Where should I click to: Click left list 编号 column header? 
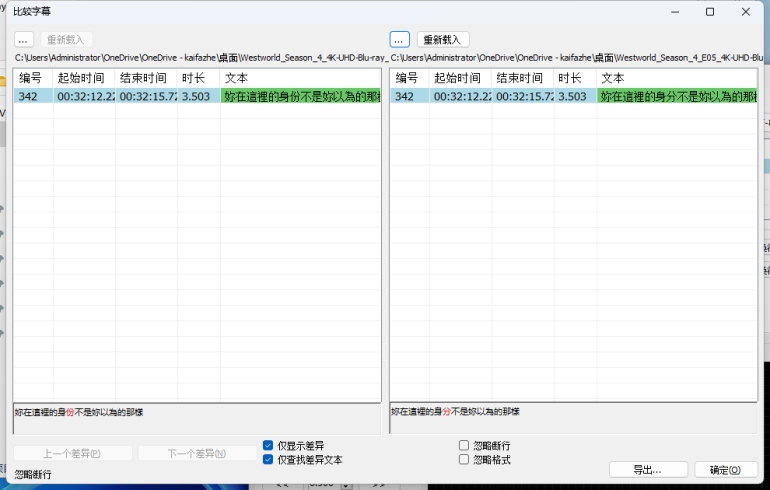tap(33, 78)
